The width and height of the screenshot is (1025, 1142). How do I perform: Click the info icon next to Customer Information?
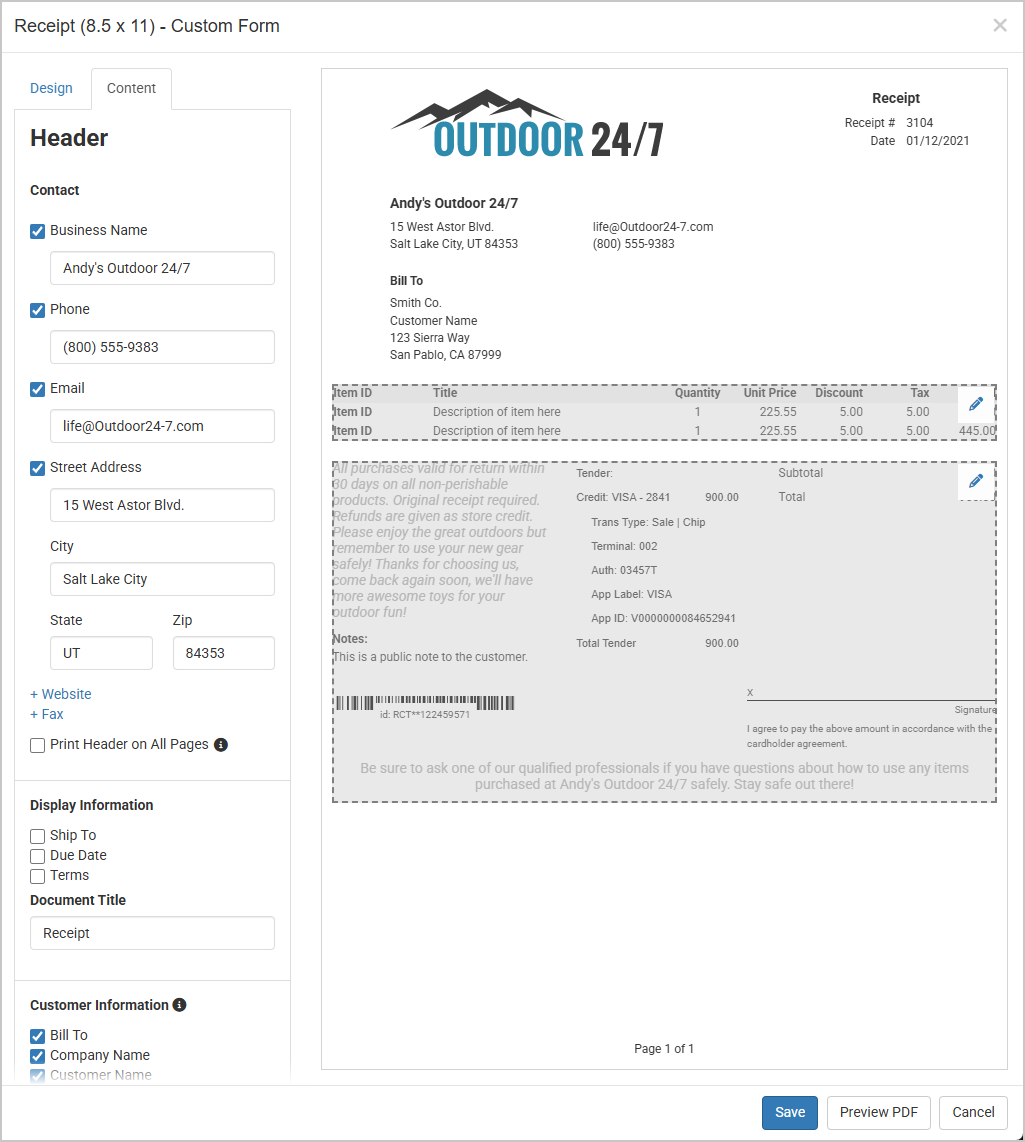pyautogui.click(x=179, y=1004)
